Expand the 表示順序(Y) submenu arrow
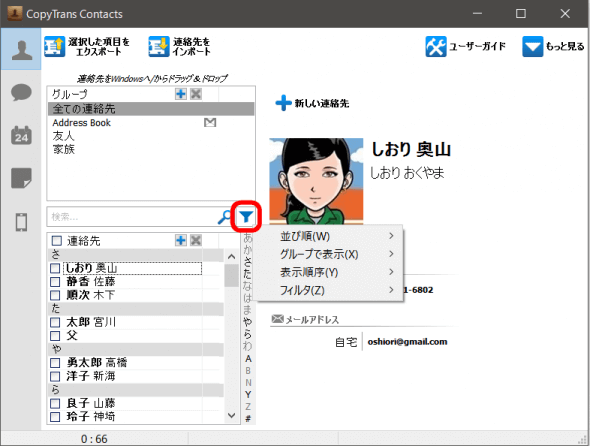Image resolution: width=590 pixels, height=446 pixels. [x=391, y=272]
